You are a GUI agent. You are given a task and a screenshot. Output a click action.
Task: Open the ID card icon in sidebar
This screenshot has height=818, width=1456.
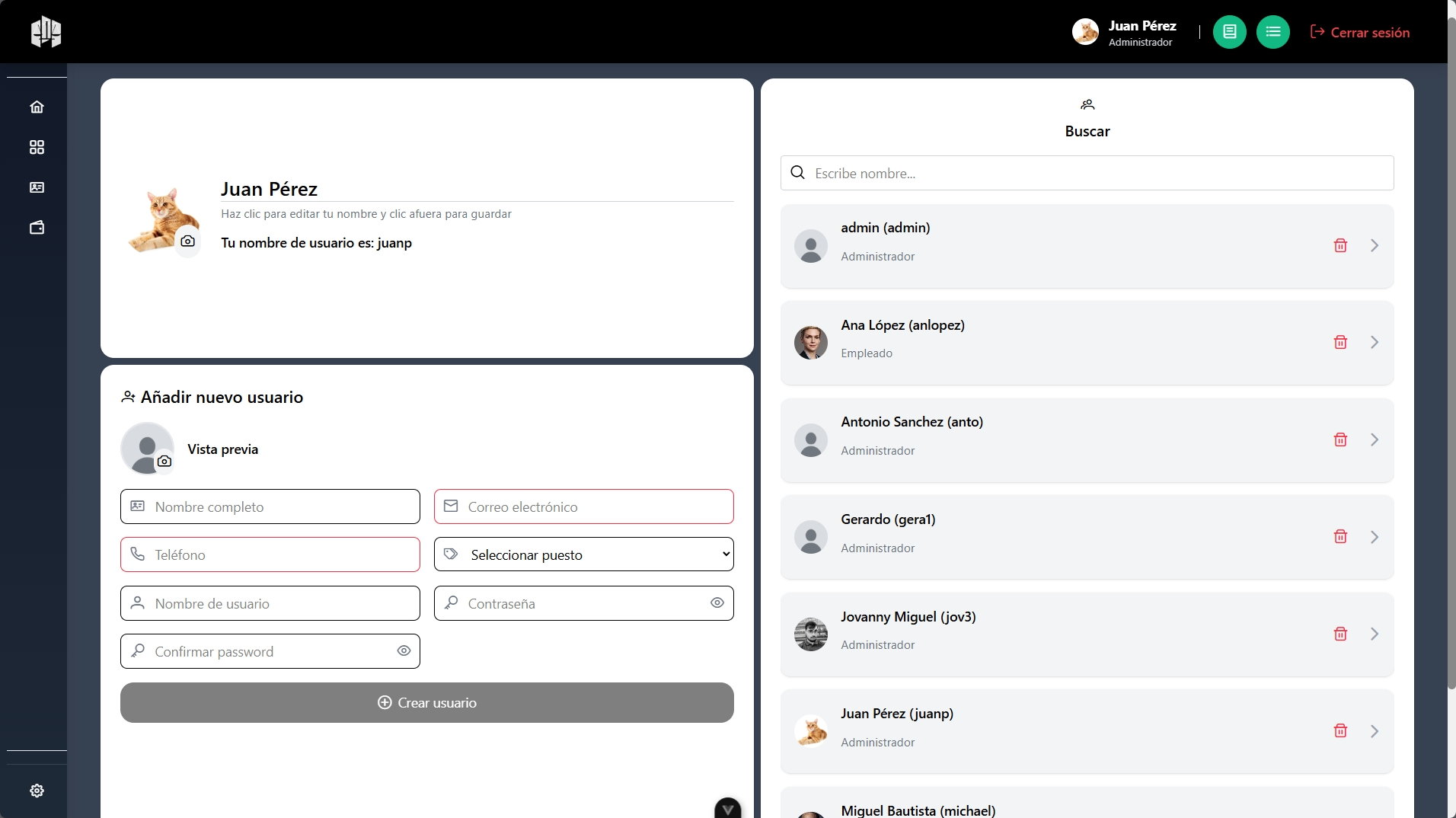point(37,187)
